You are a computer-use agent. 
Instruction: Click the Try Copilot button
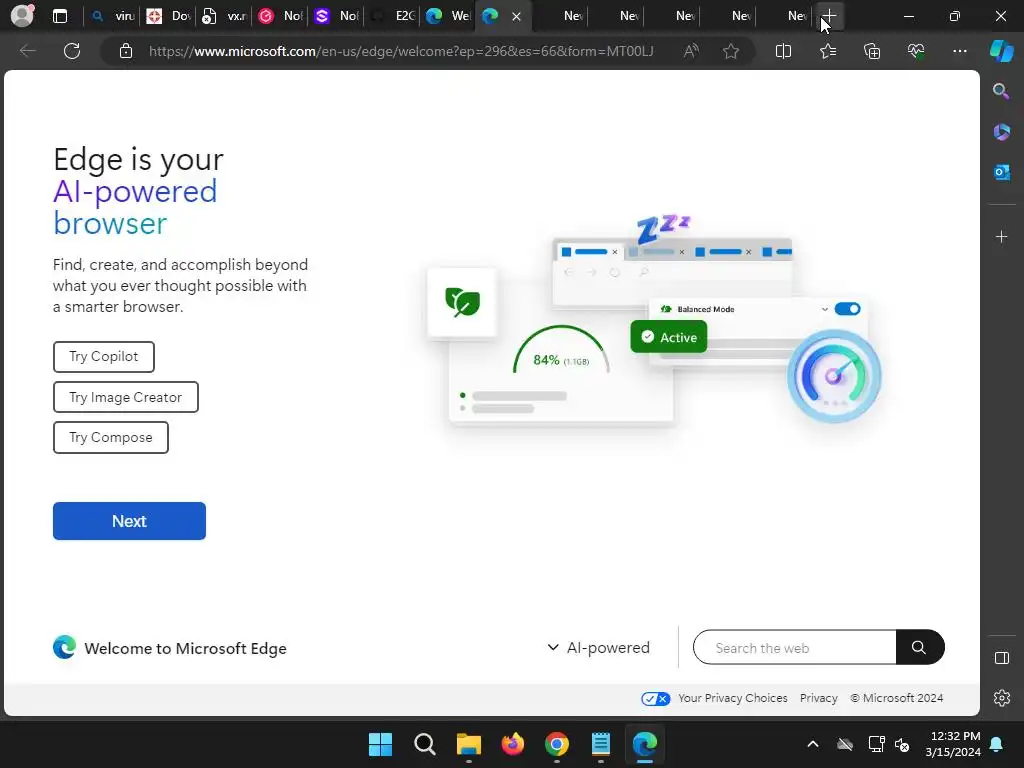point(104,357)
